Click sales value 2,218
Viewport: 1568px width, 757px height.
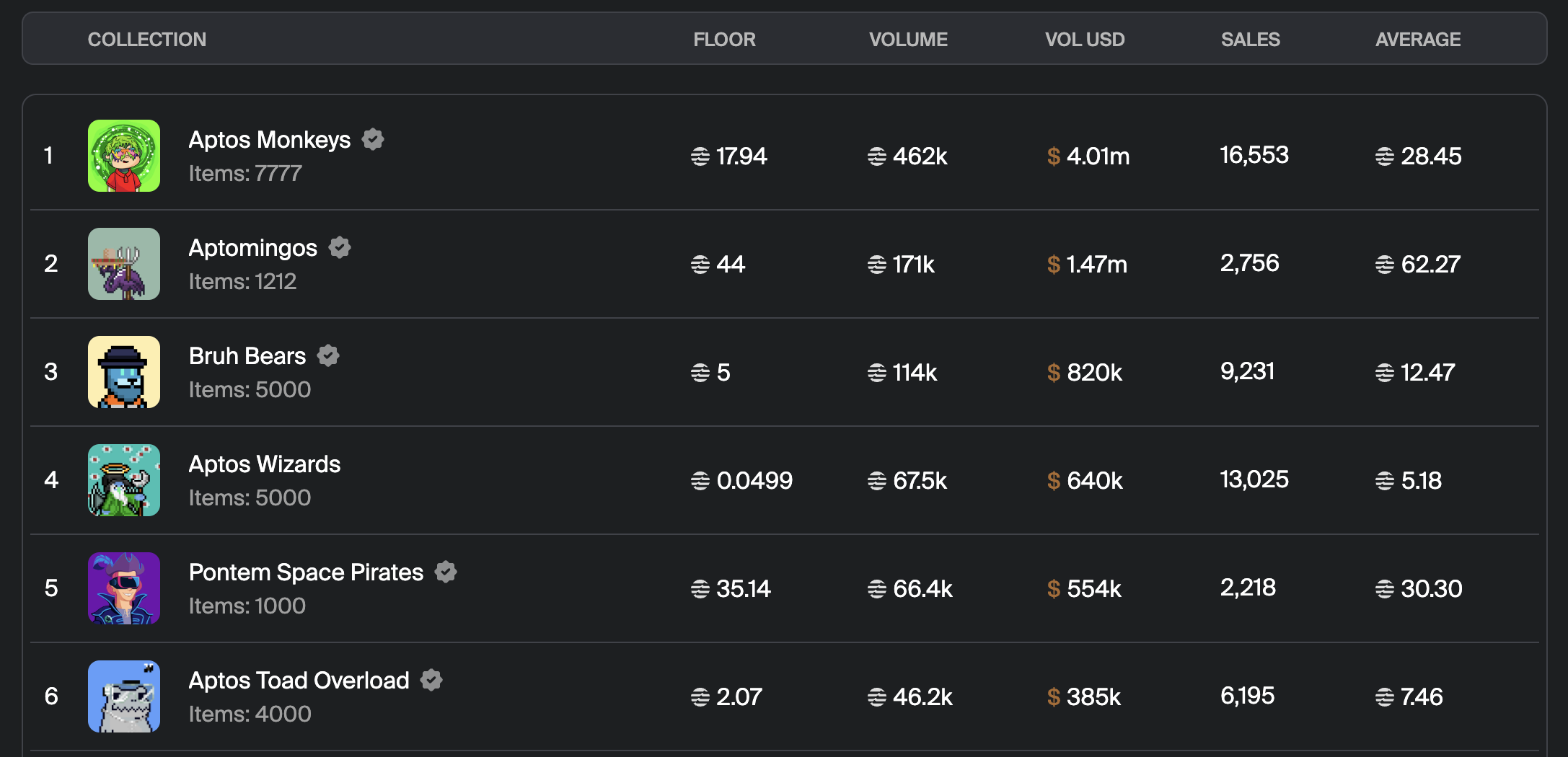pyautogui.click(x=1248, y=588)
